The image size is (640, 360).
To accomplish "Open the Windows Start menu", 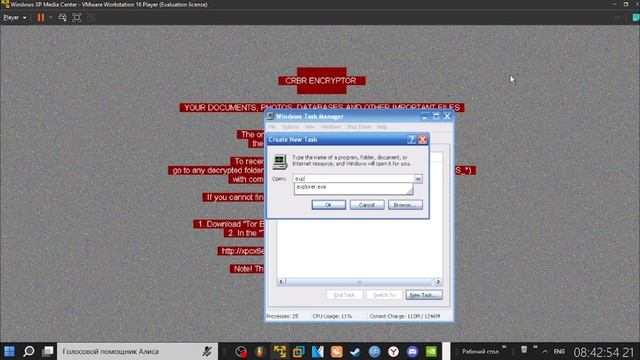I will tap(9, 351).
